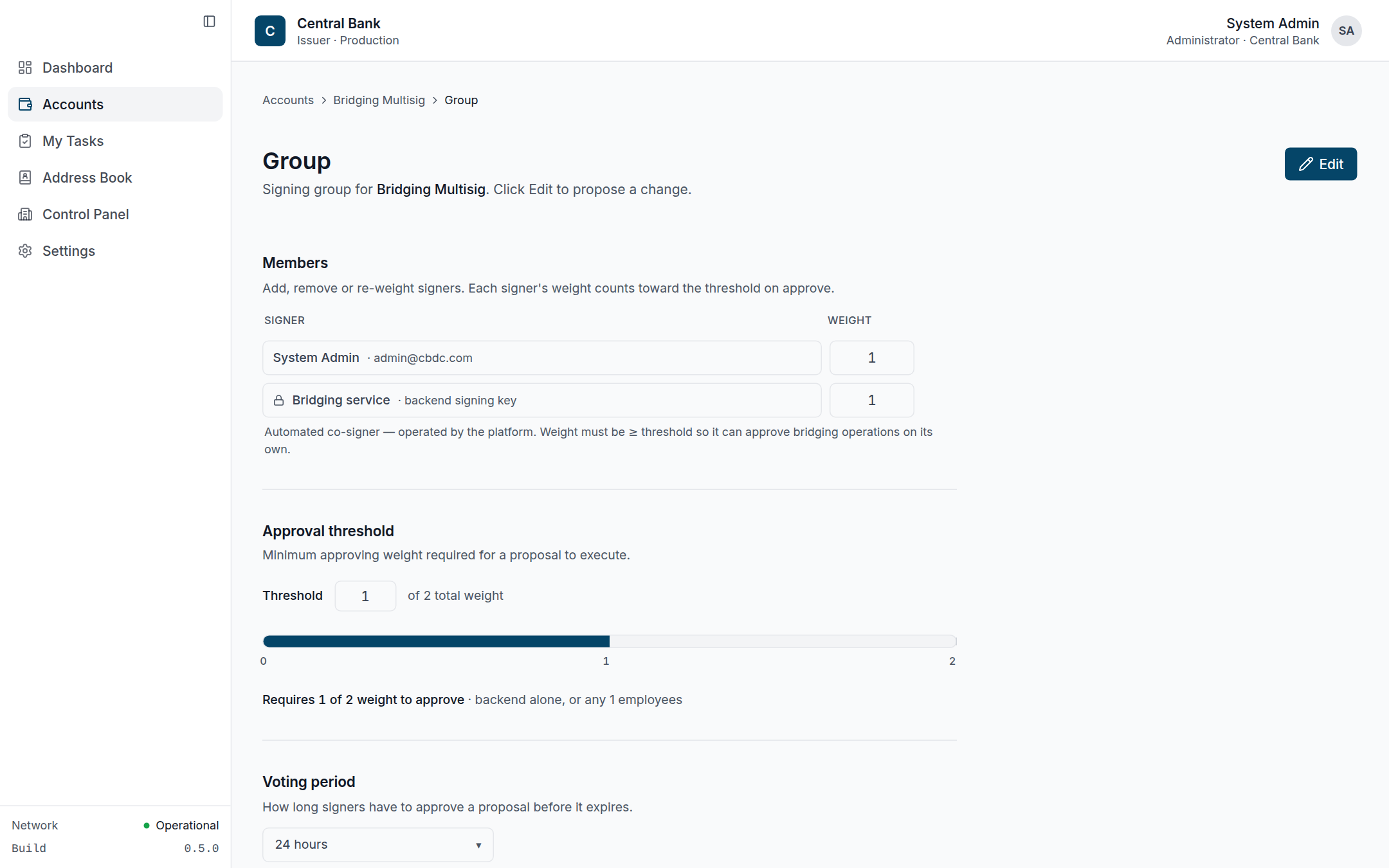Click the 'Automated co-signer' note text

click(x=598, y=440)
